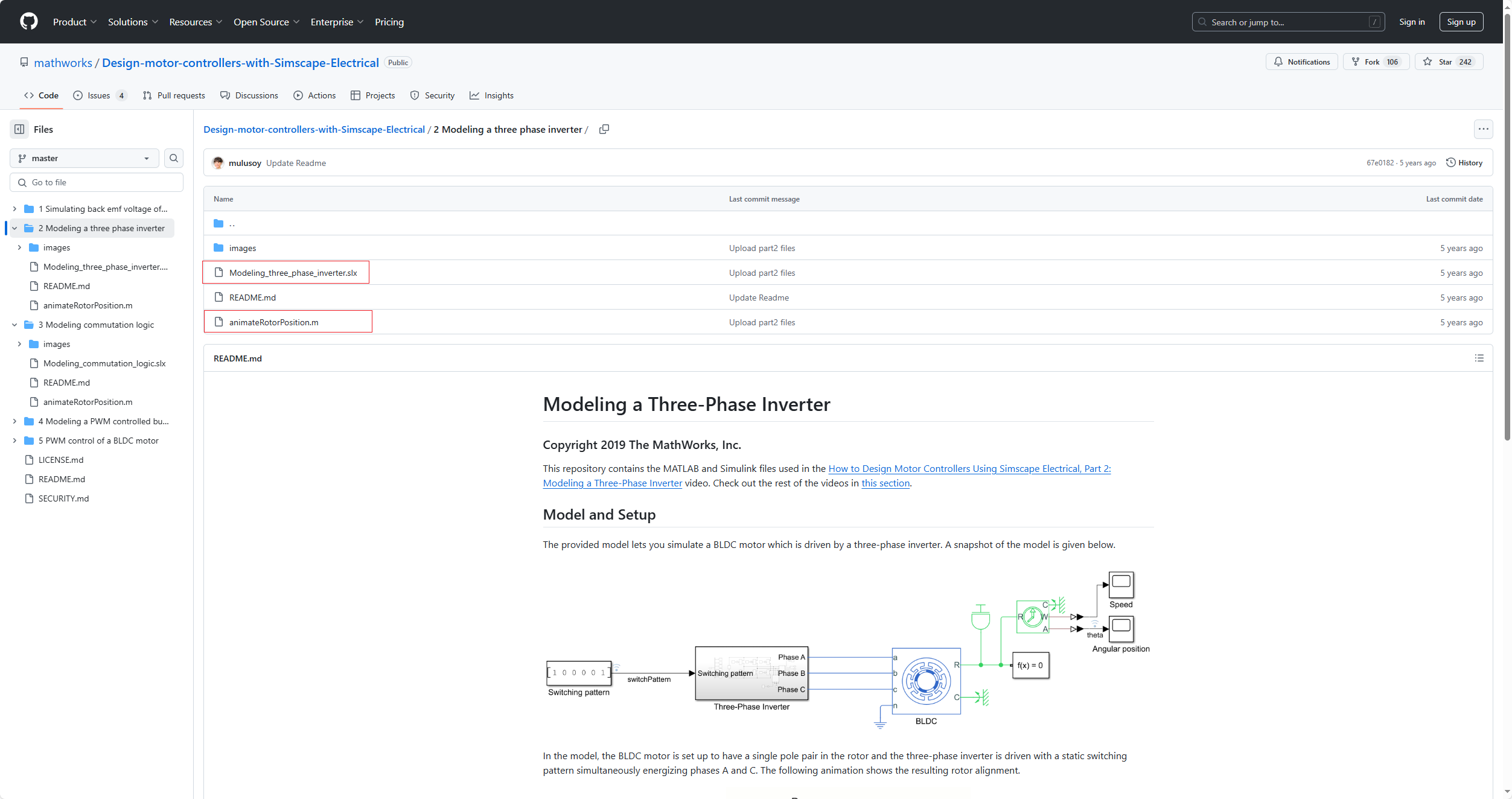Open the README outline icon
The image size is (1512, 799).
pyautogui.click(x=1479, y=358)
